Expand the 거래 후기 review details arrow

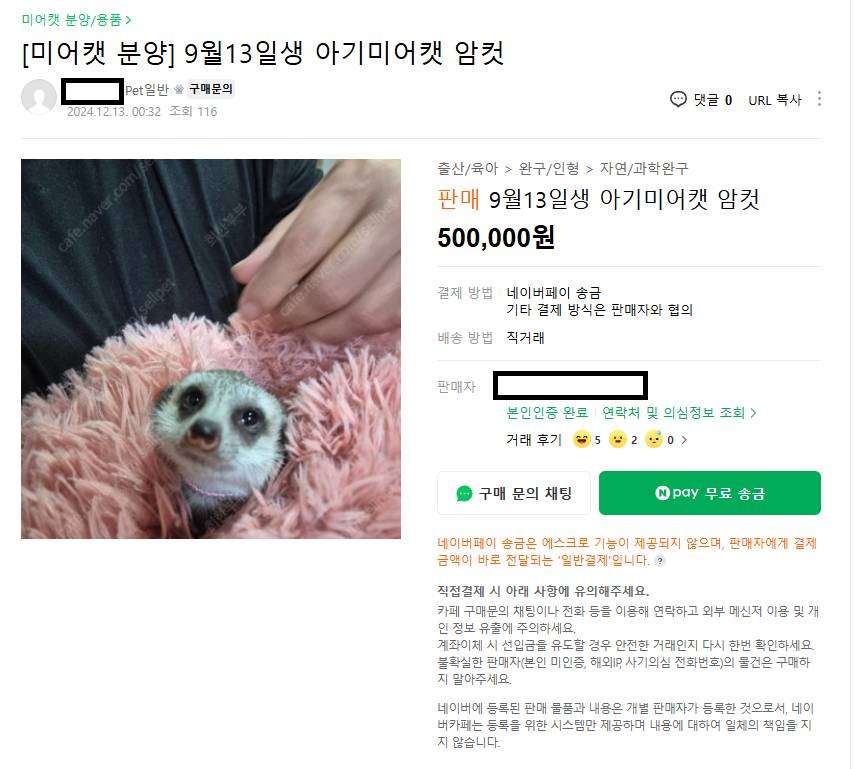684,439
